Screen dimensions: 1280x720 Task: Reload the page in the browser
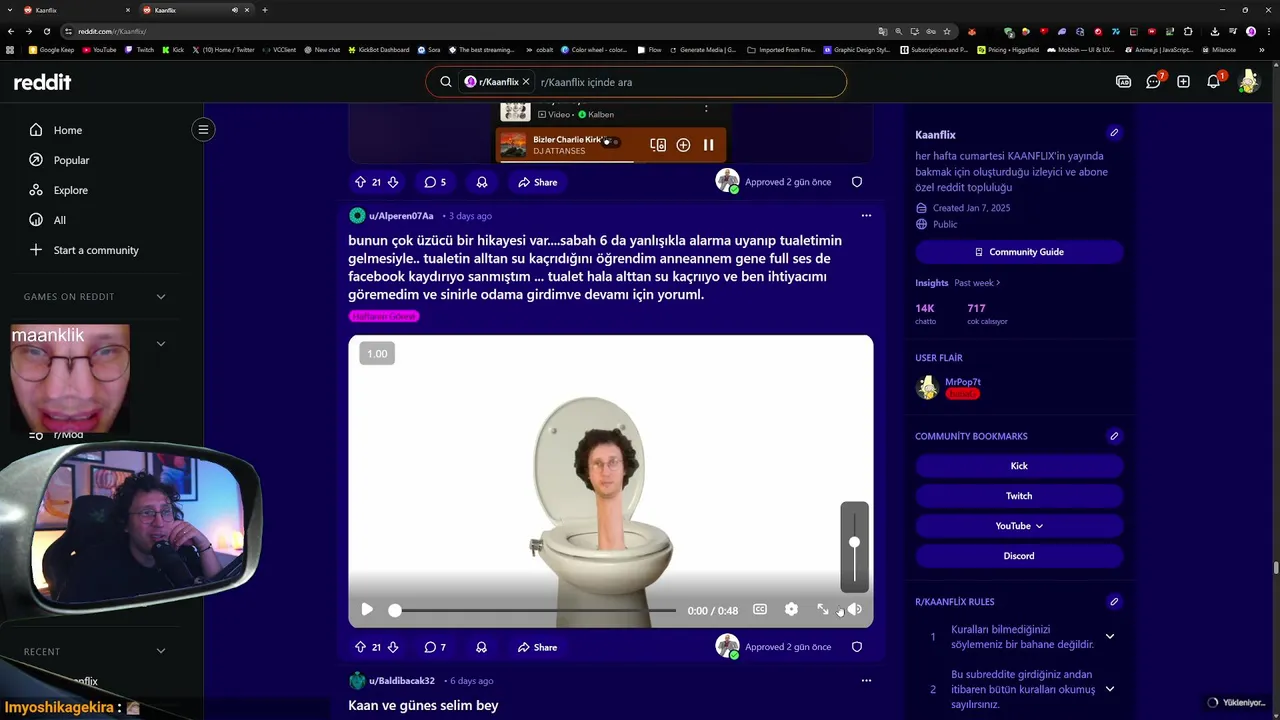[x=47, y=31]
